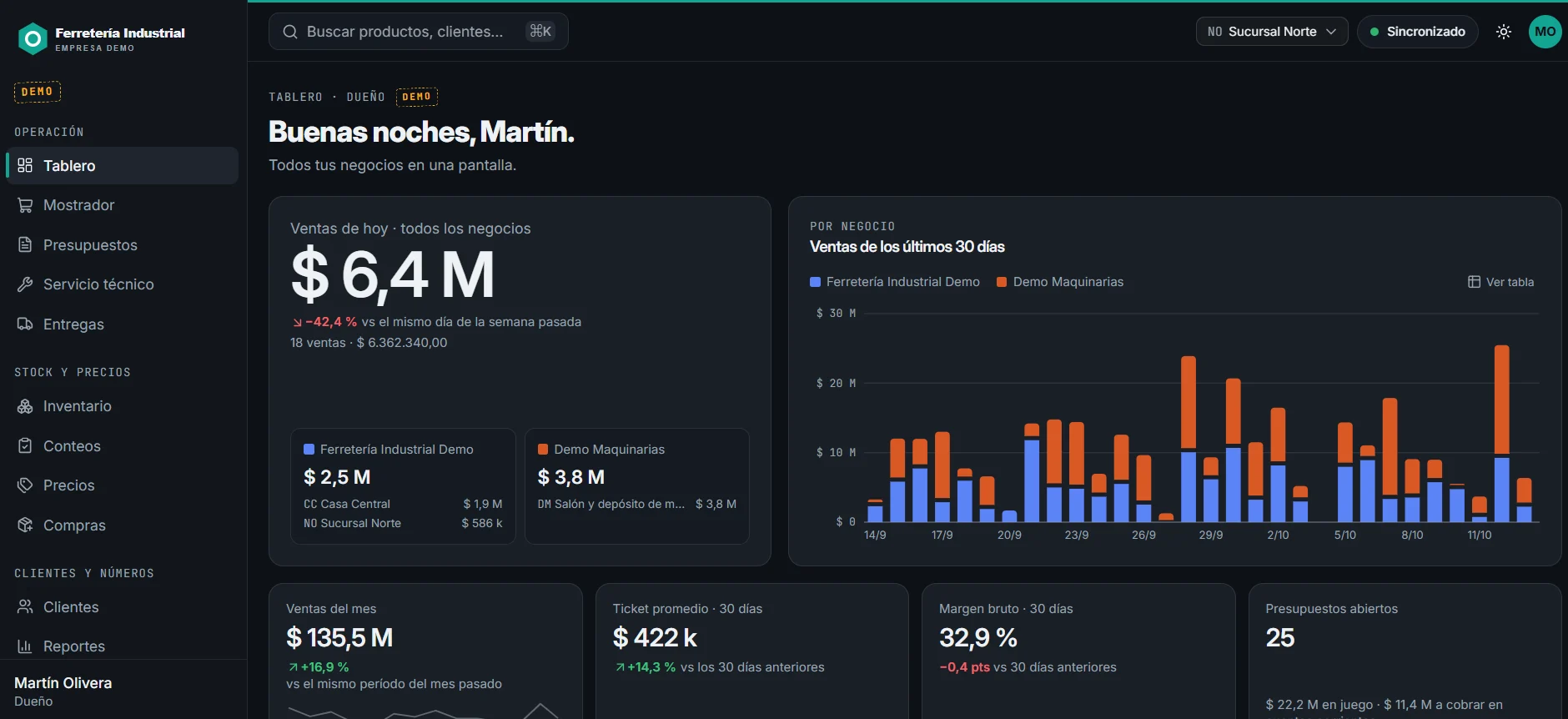Click the 18 ventas · $ 6.362.340,00 text
Screen dimensions: 1568x719
coord(369,343)
